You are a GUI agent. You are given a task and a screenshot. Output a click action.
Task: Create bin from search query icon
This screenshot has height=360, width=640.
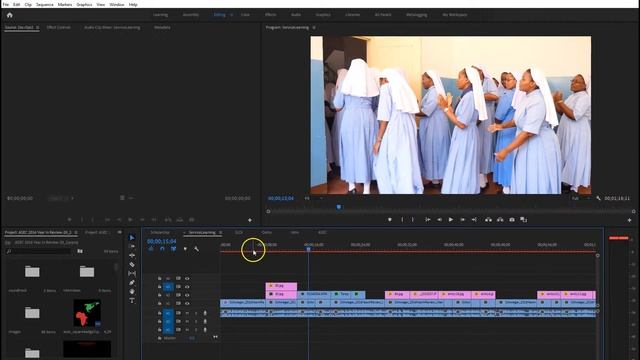coord(80,251)
